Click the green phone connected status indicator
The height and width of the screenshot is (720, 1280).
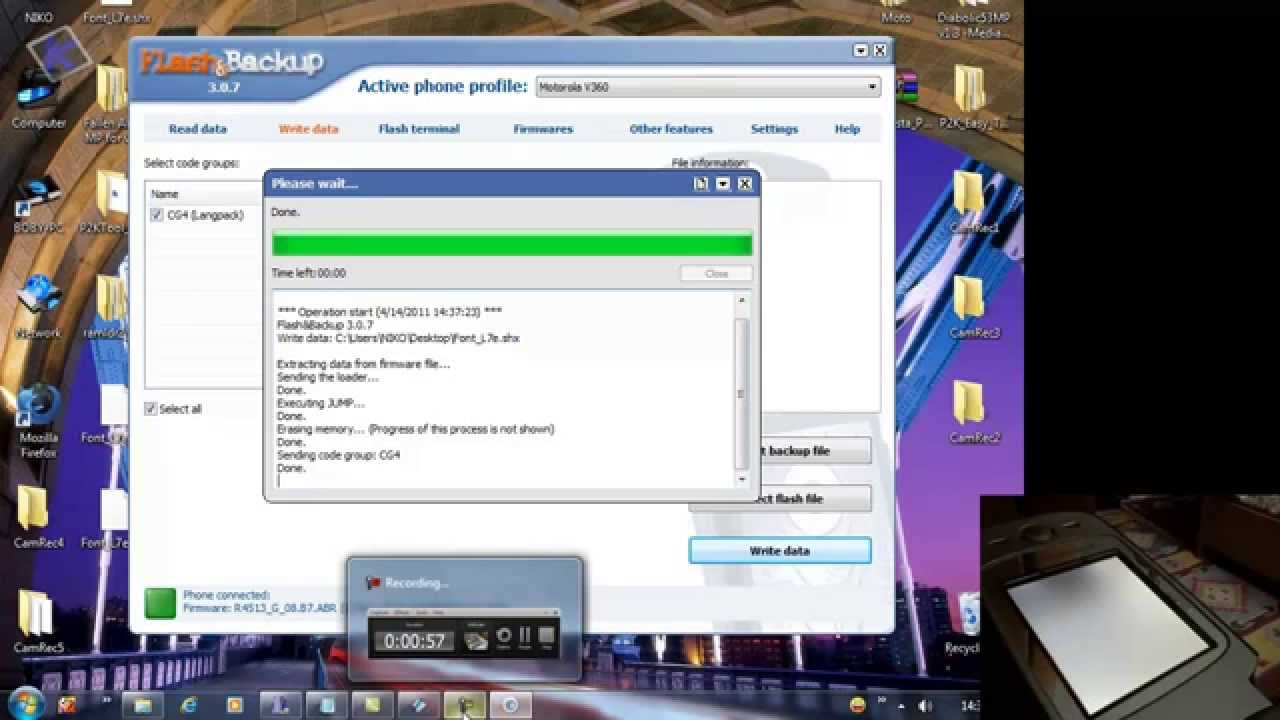(160, 603)
